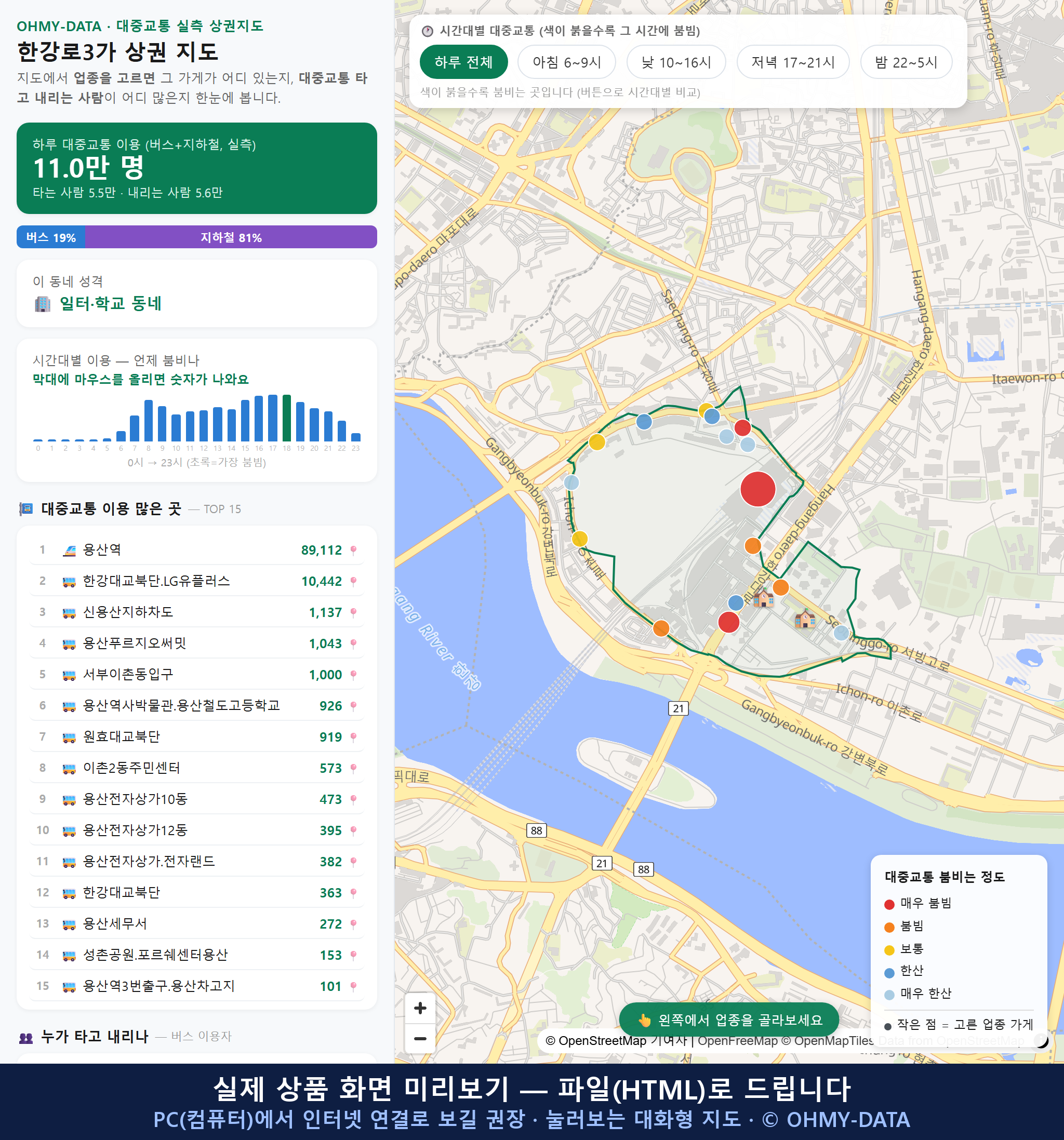This screenshot has height=1140, width=1064.
Task: Click the 붐빔 orange legend swatch
Action: click(x=889, y=927)
